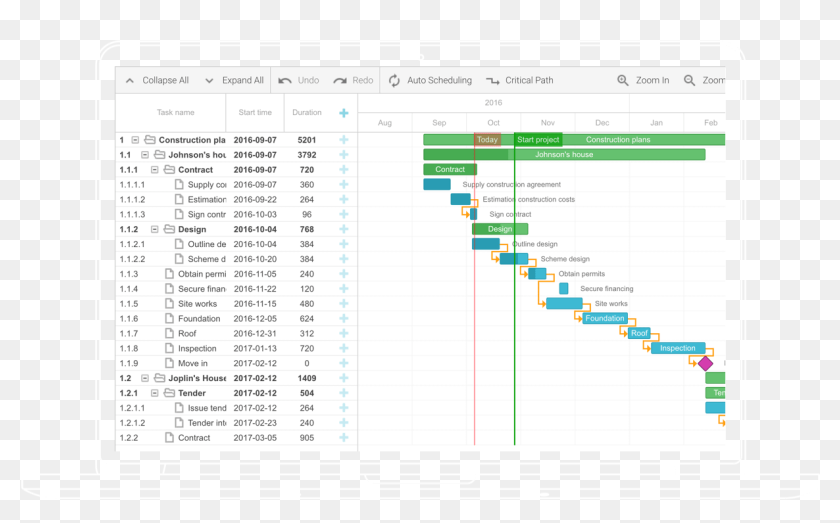
Task: Collapse the Design task group
Action: [155, 229]
